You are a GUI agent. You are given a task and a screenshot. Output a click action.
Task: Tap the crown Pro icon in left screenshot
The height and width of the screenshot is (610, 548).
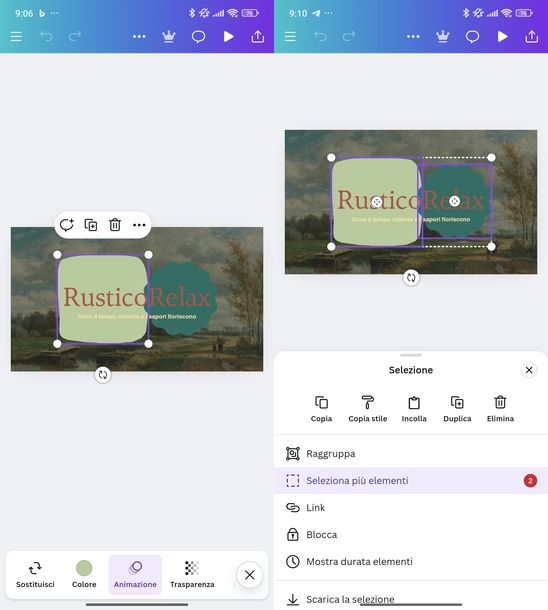pyautogui.click(x=169, y=37)
